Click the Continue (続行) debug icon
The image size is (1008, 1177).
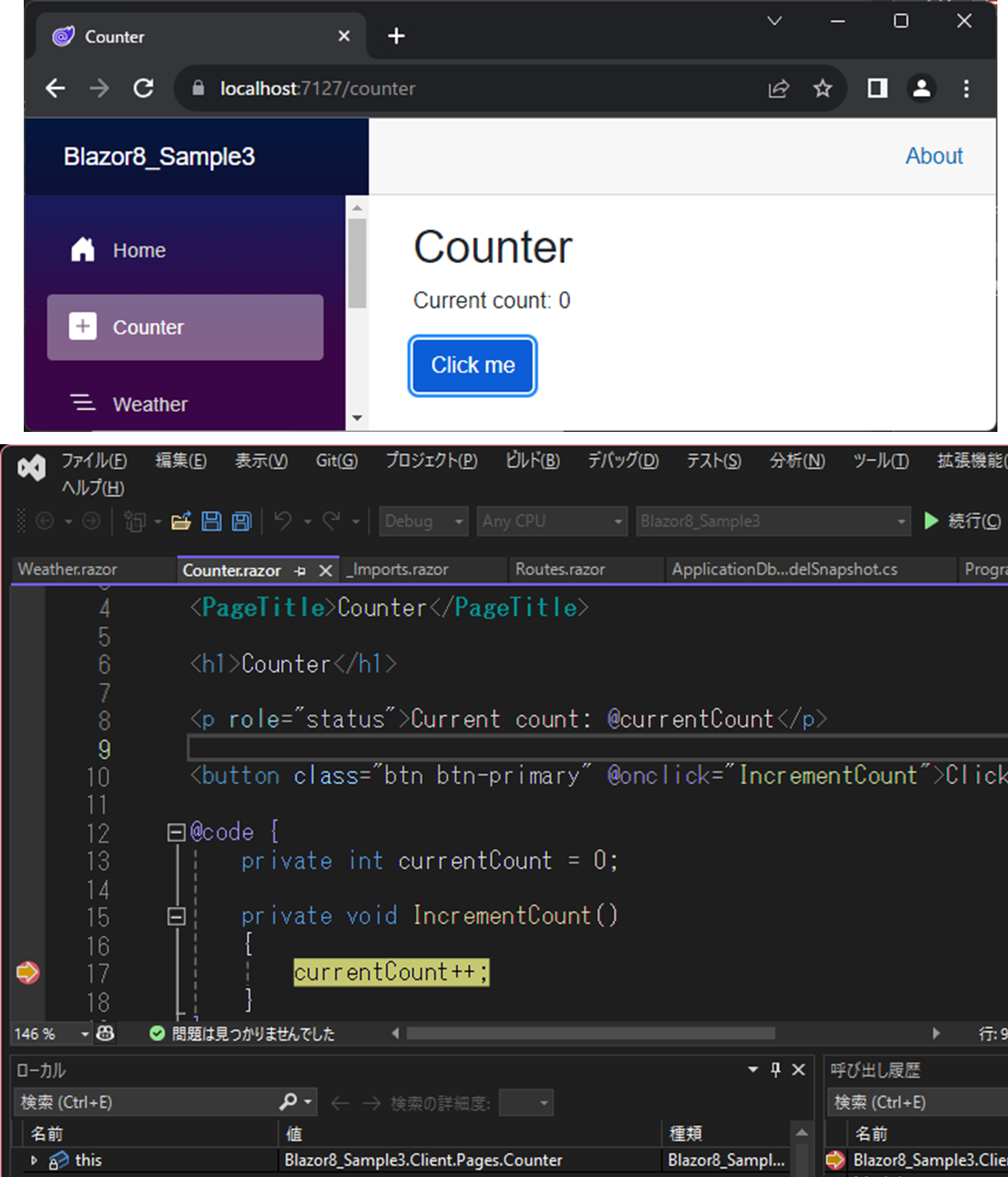[932, 521]
